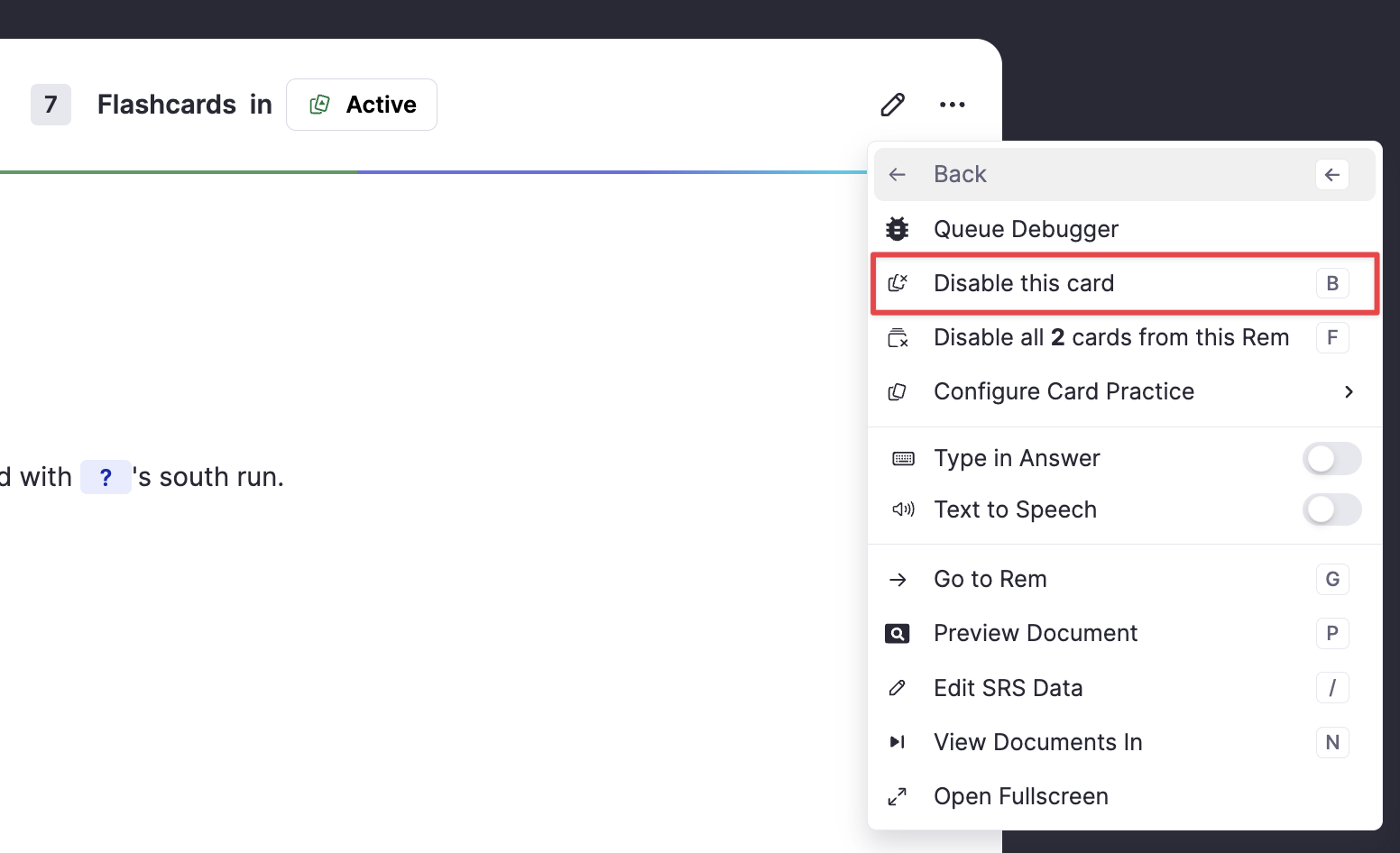
Task: Click the Preview Document magnifier icon
Action: [x=897, y=634]
